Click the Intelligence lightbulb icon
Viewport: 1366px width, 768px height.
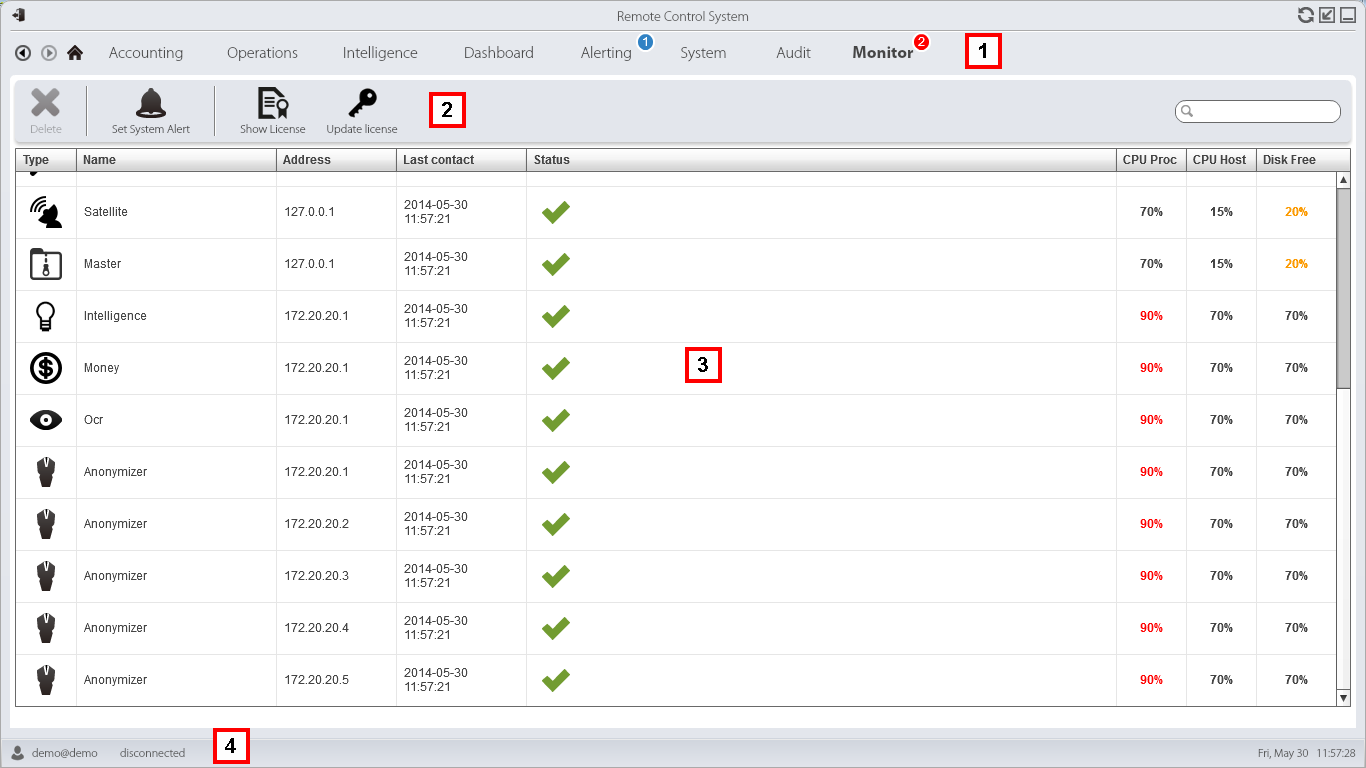46,316
